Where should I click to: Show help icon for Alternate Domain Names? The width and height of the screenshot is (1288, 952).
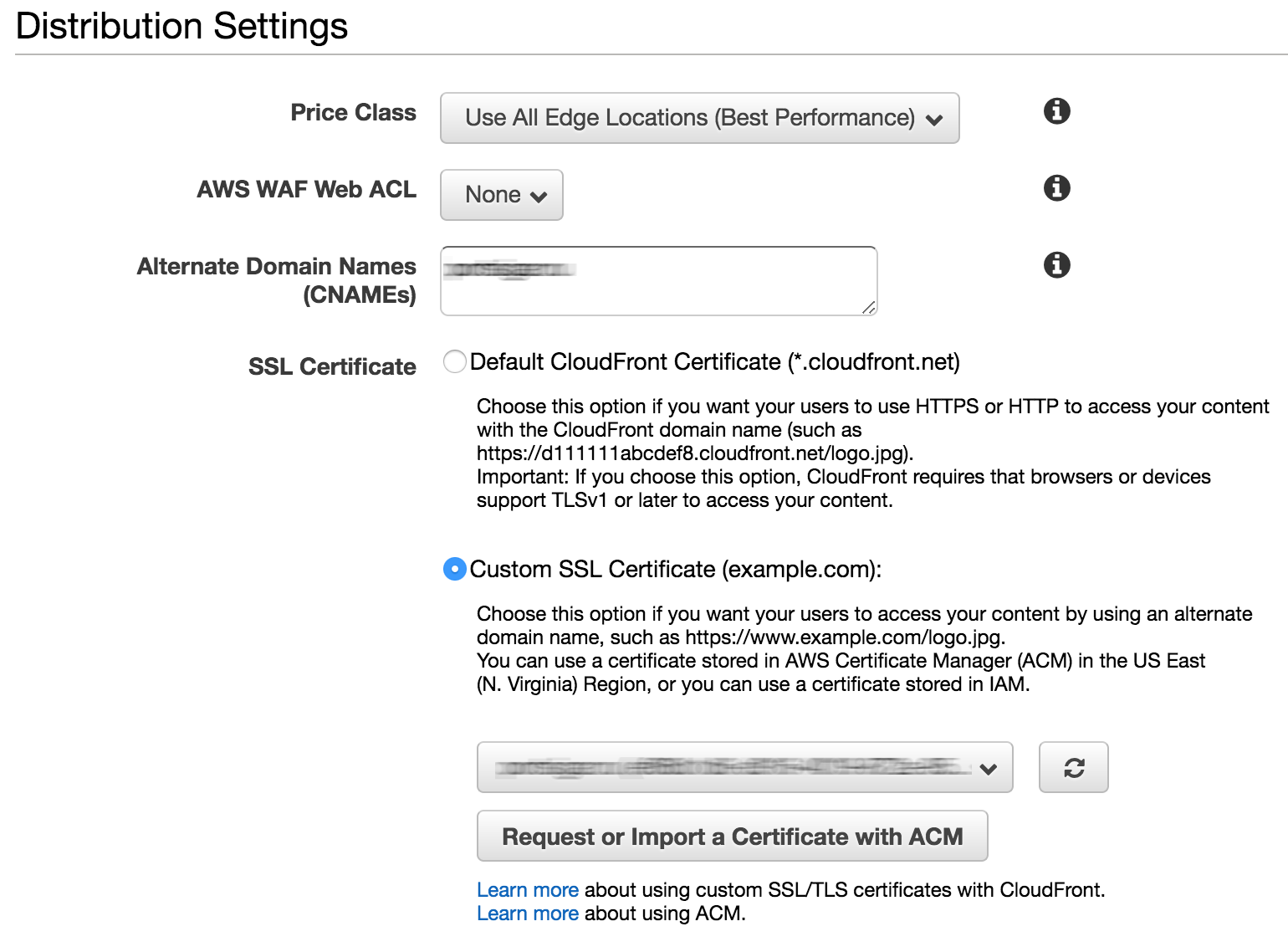(1056, 264)
